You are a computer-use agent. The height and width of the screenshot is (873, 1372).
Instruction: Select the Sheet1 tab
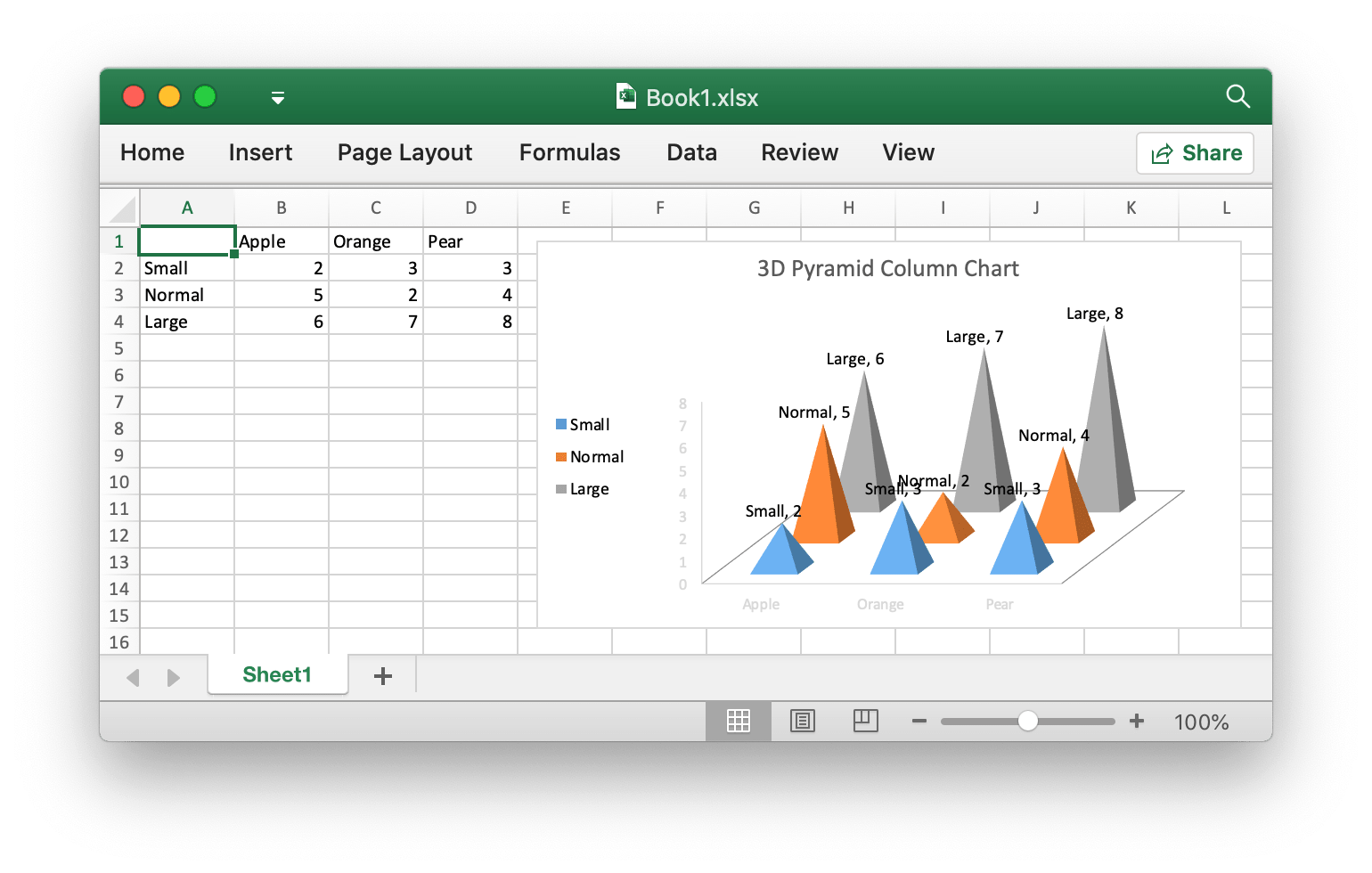(277, 675)
